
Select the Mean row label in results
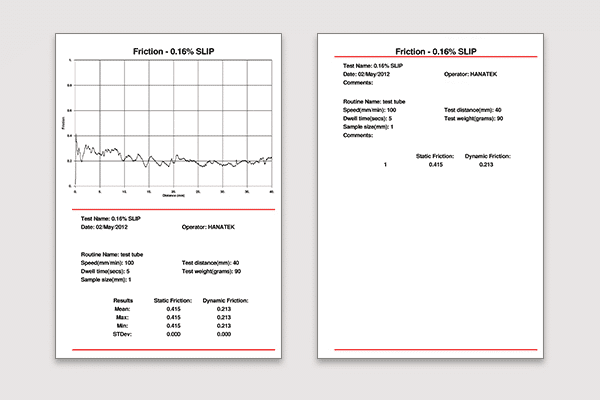tap(124, 309)
